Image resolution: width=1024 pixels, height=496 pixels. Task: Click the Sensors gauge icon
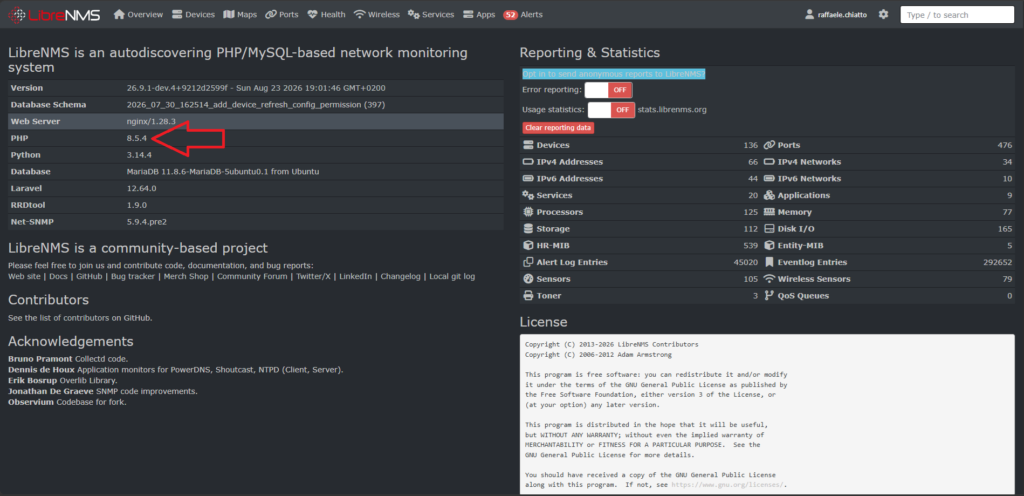528,279
